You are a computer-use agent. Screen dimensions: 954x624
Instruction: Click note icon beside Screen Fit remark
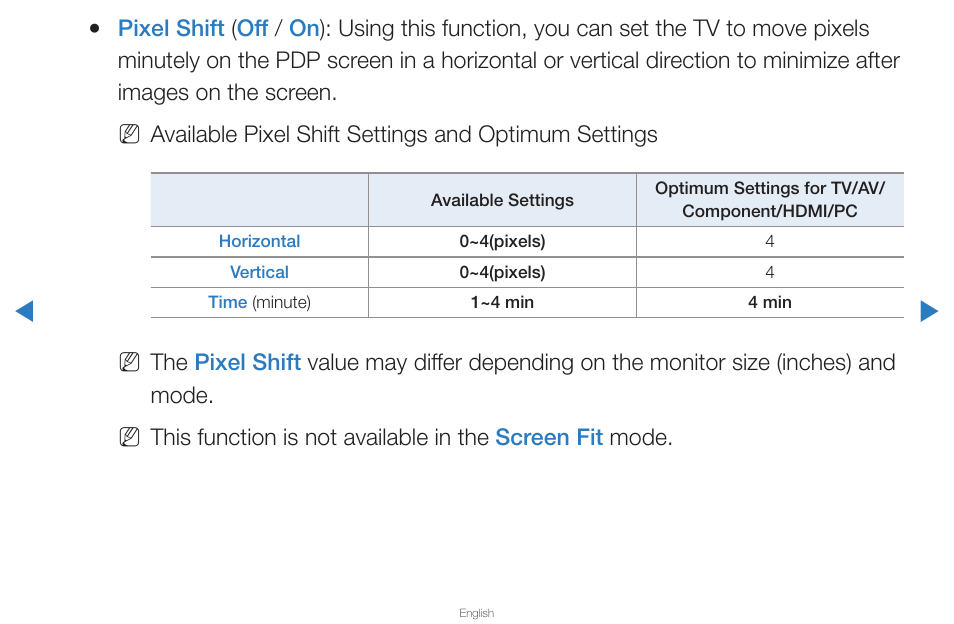click(x=130, y=437)
